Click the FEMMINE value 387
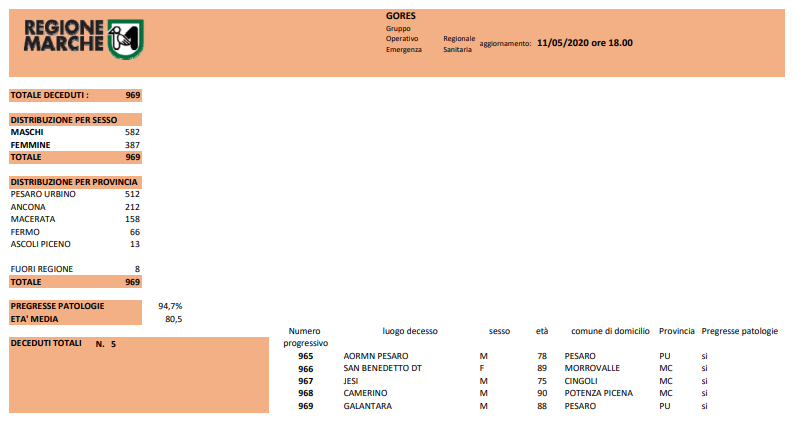This screenshot has width=795, height=438. [132, 145]
